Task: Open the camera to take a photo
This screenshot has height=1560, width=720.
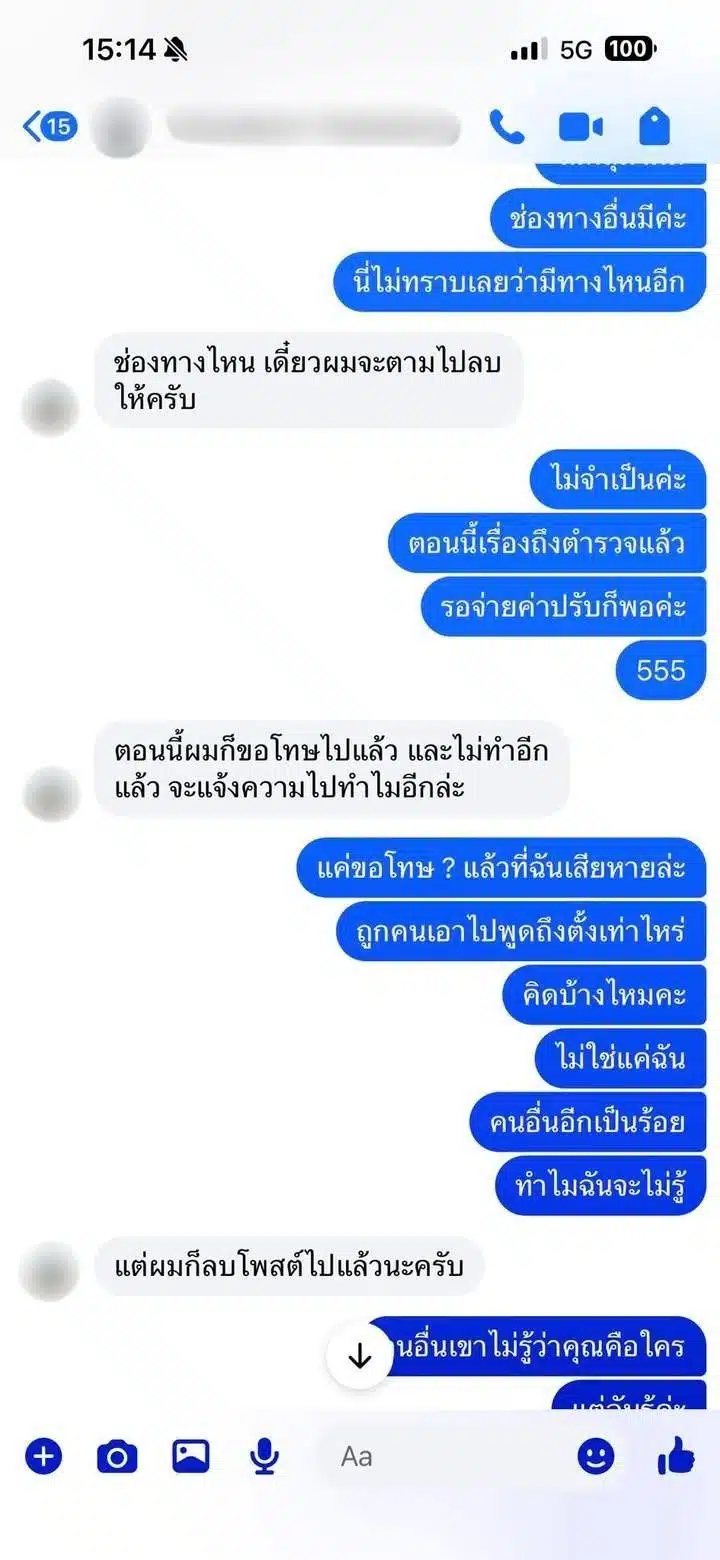Action: click(117, 1457)
